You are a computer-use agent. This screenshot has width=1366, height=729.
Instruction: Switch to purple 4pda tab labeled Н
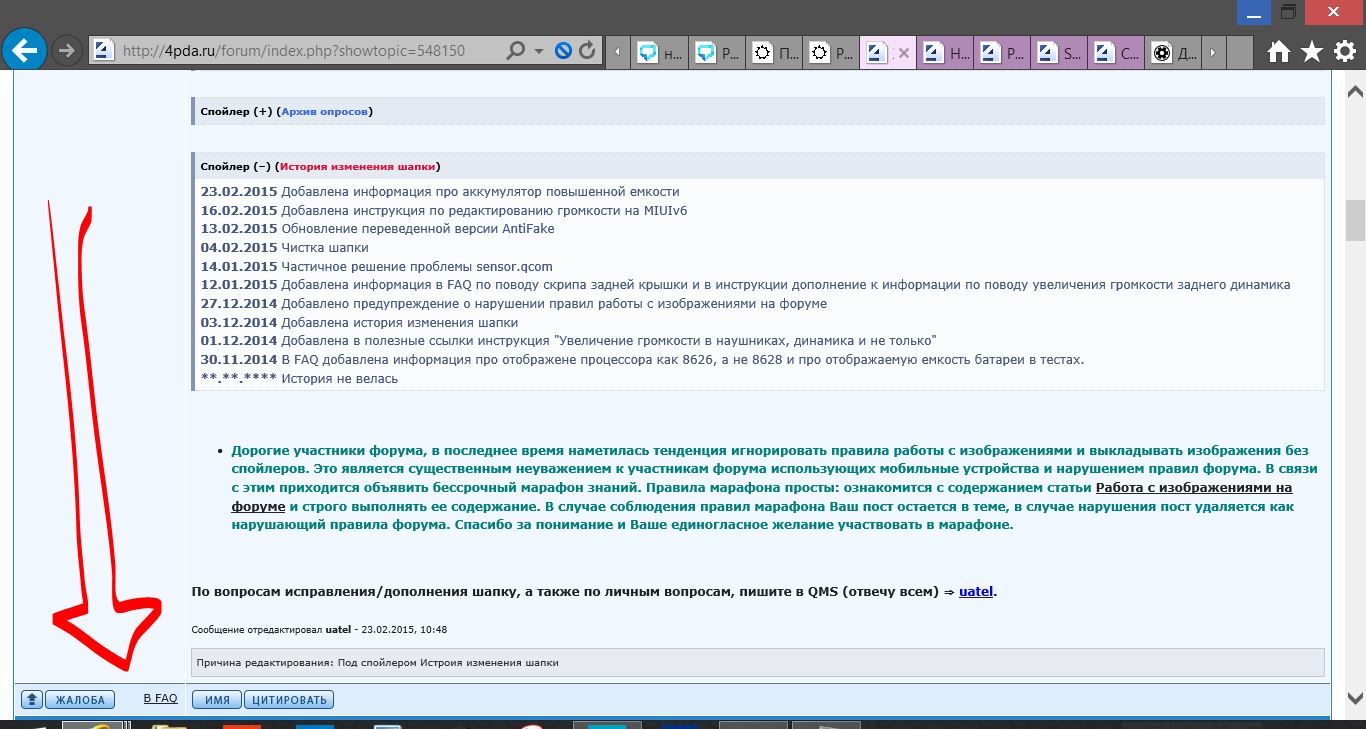point(946,52)
